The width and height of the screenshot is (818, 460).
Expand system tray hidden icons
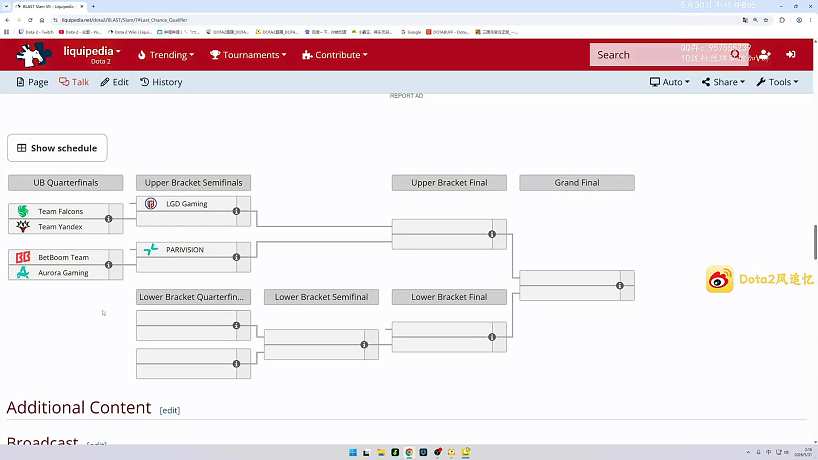coord(748,452)
